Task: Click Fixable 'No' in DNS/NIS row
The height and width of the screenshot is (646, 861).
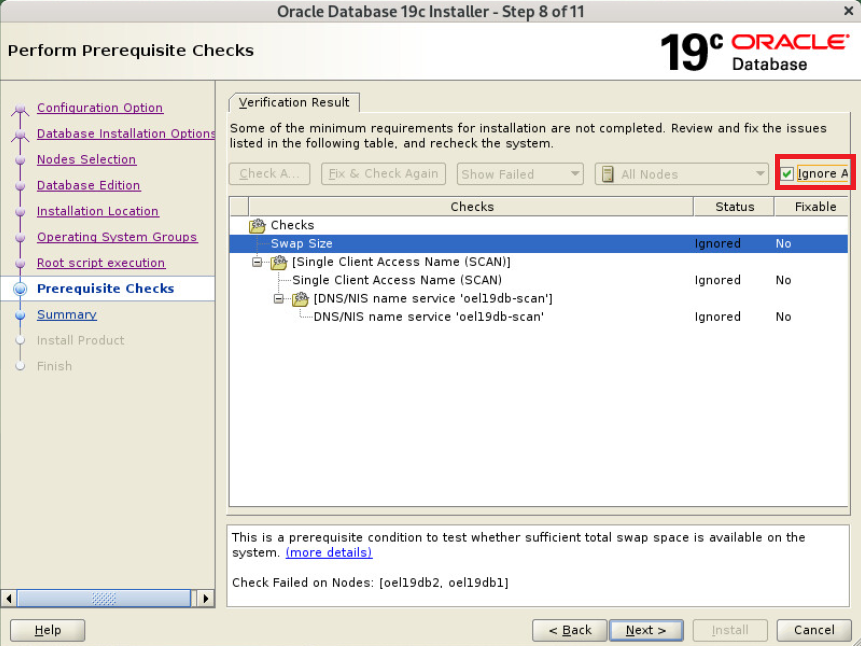Action: tap(783, 317)
